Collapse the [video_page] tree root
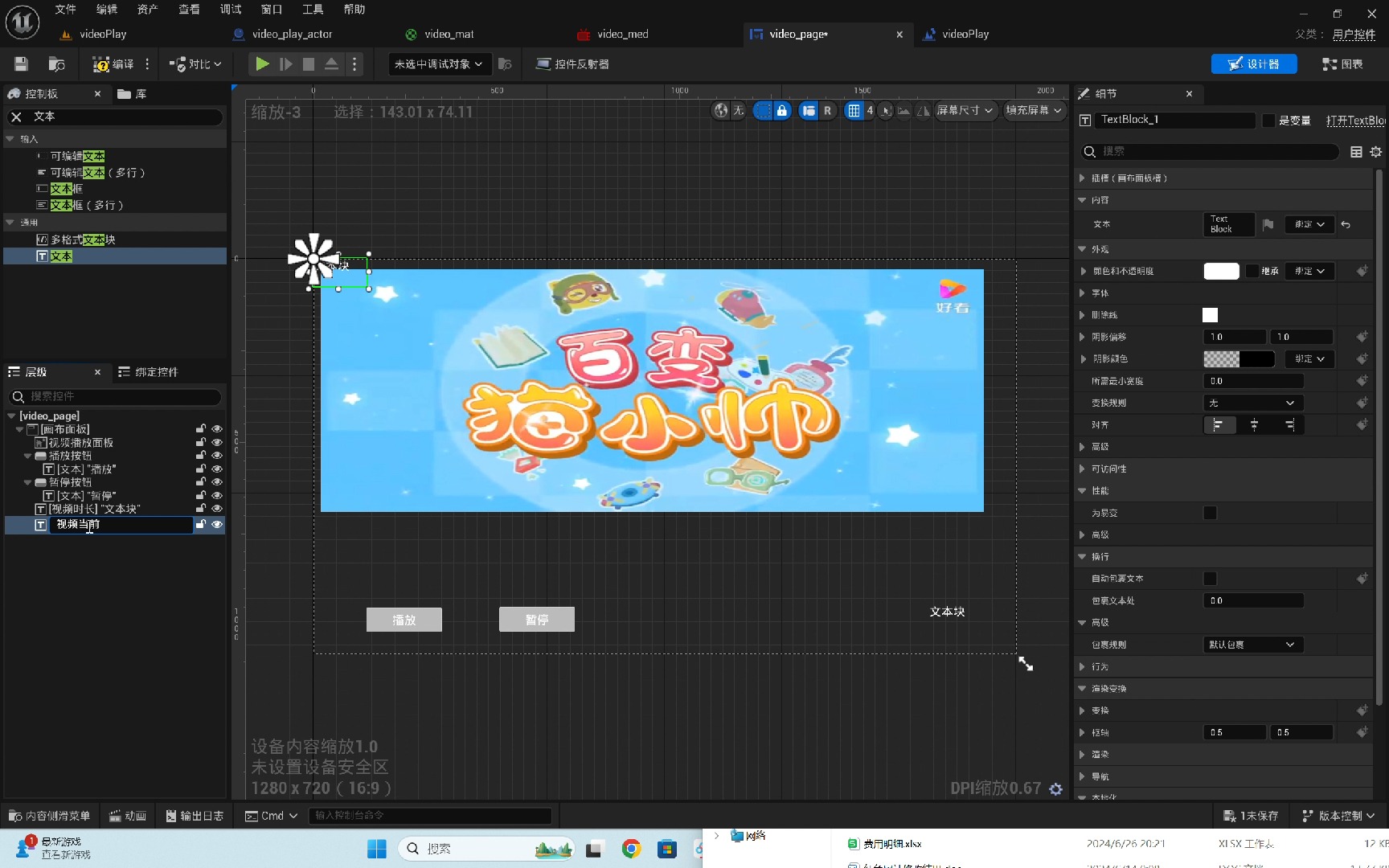 tap(11, 416)
